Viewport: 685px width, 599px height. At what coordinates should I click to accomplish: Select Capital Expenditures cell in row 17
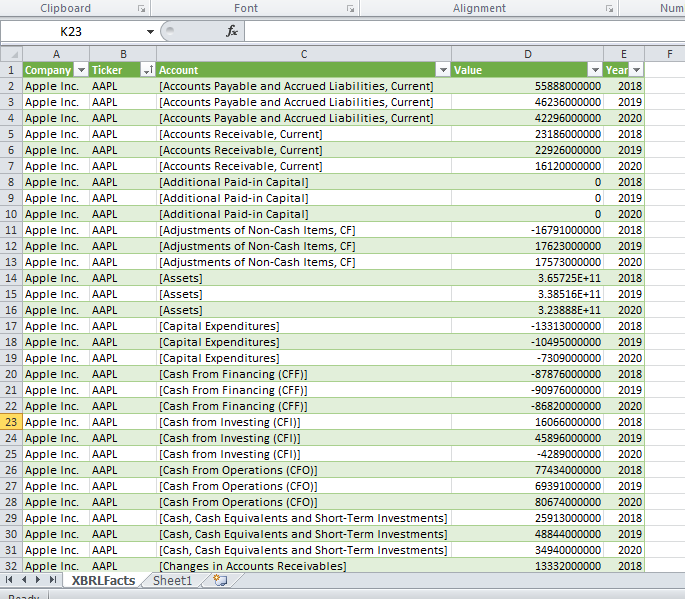[304, 326]
